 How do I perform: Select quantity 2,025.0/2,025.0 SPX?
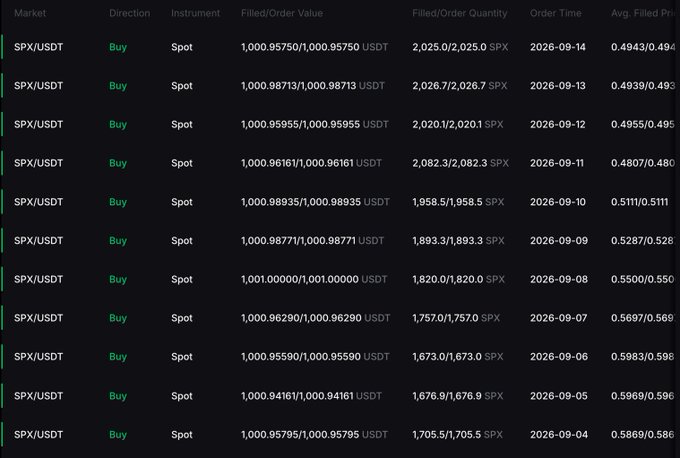[x=460, y=47]
